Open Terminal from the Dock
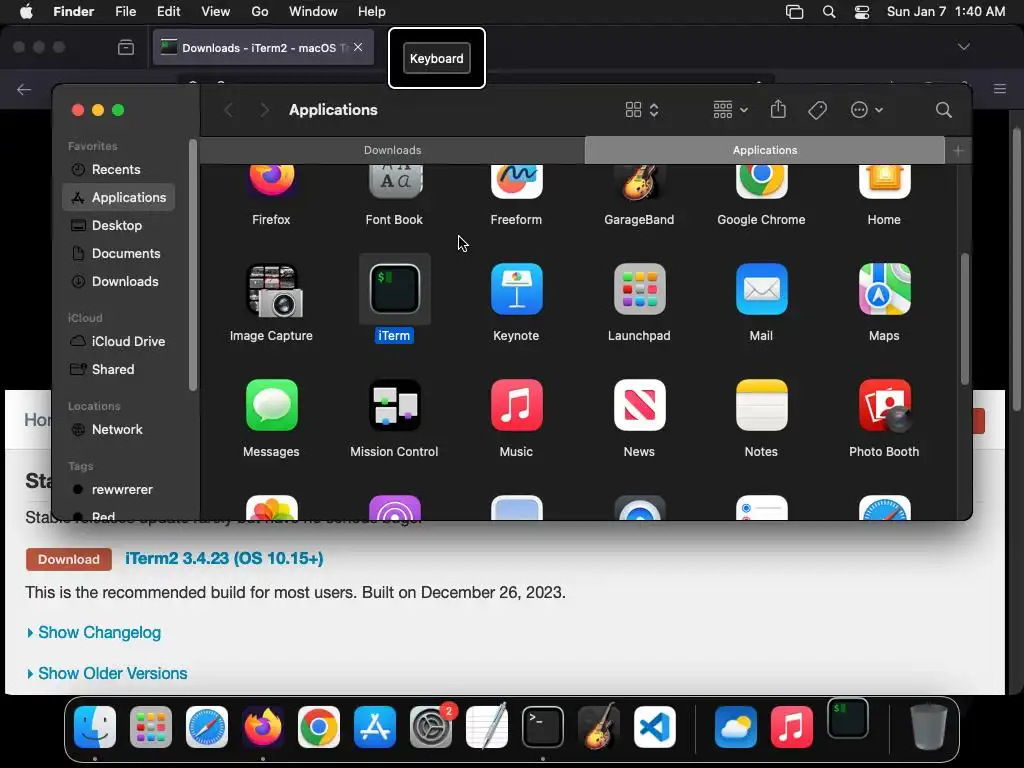The height and width of the screenshot is (768, 1024). click(x=543, y=727)
